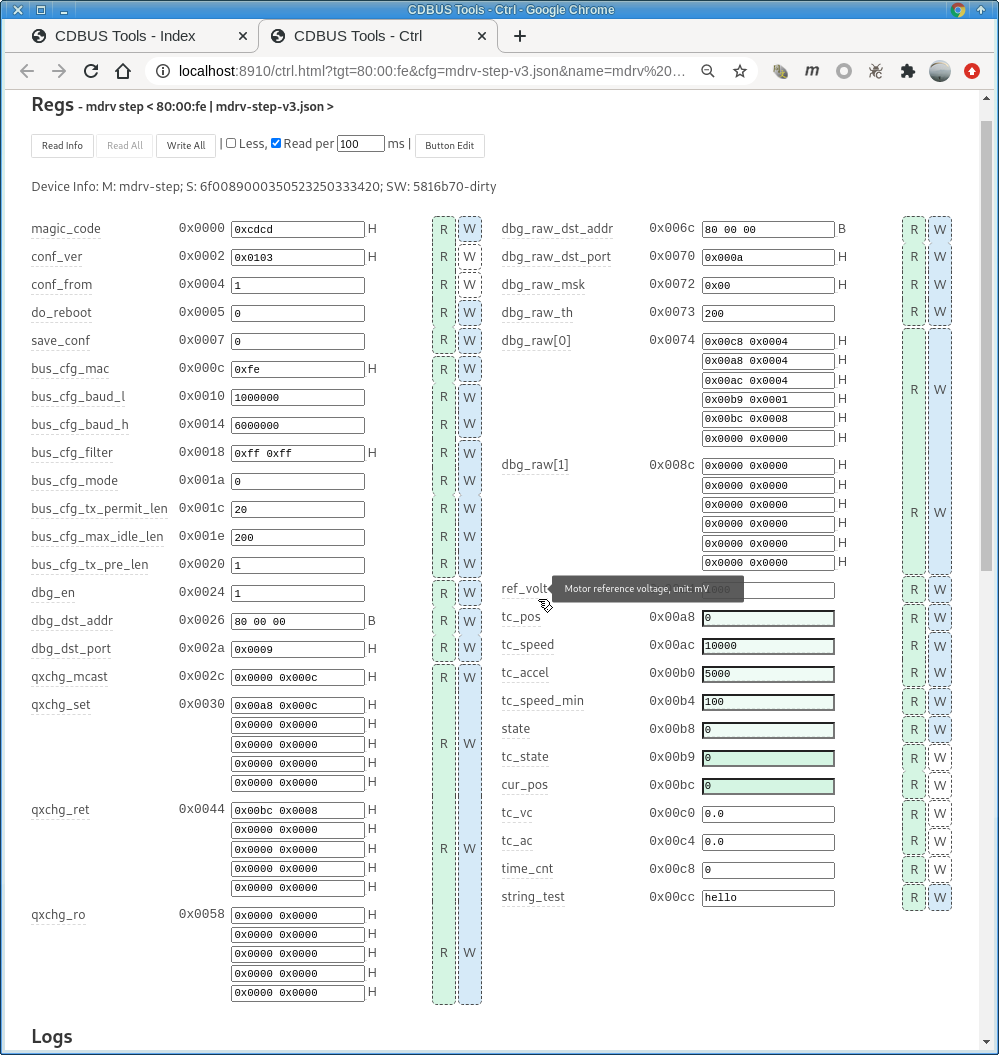Open the zoom magnifier in address bar
This screenshot has width=999, height=1058.
[x=708, y=71]
